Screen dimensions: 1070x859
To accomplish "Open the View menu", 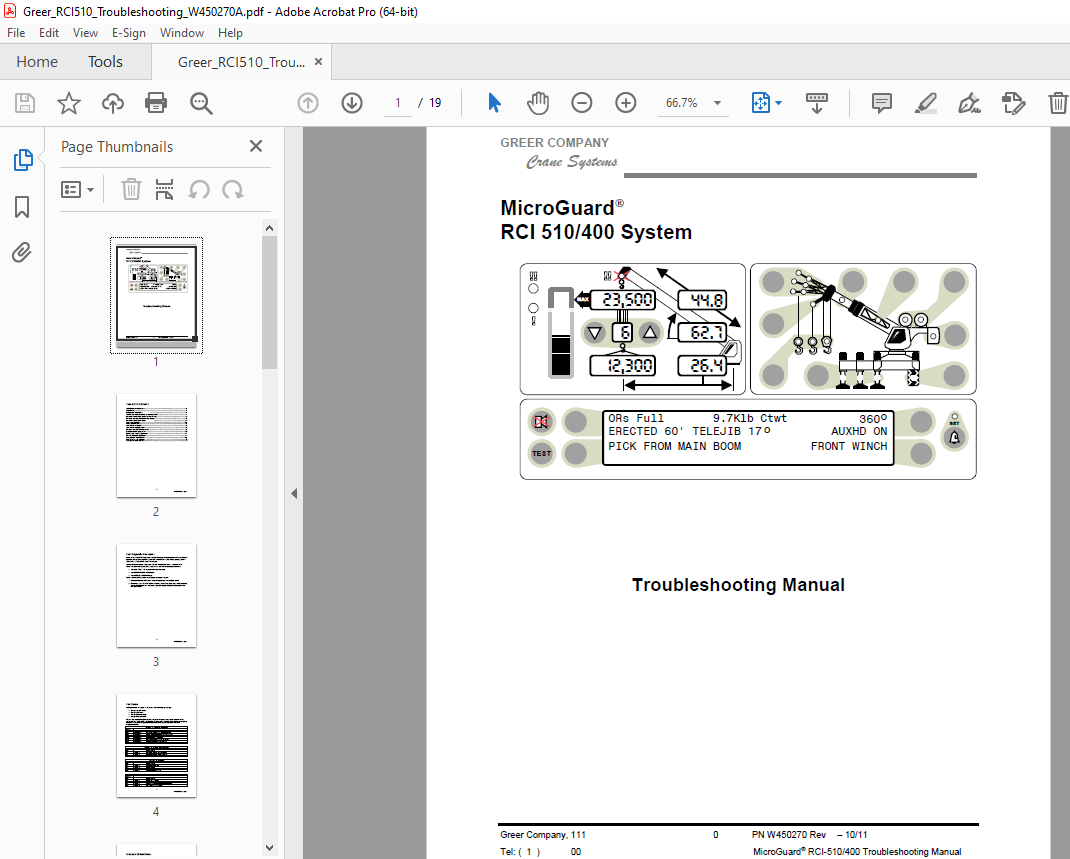I will pos(85,33).
